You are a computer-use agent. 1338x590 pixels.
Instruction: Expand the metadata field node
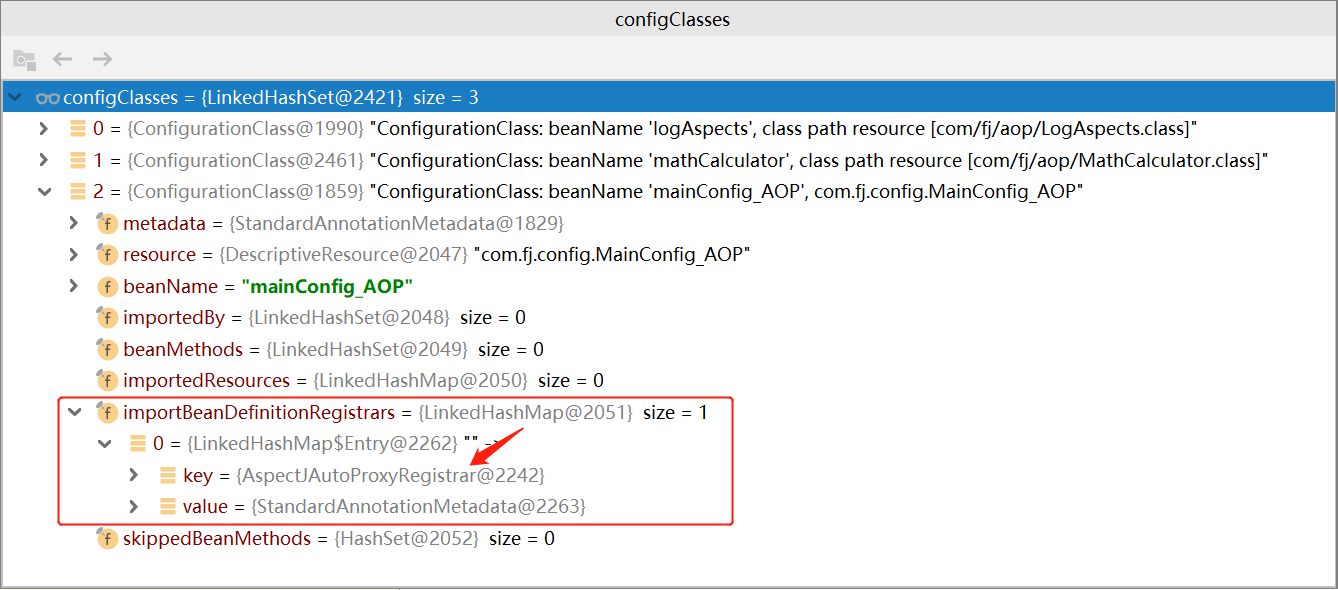[73, 223]
